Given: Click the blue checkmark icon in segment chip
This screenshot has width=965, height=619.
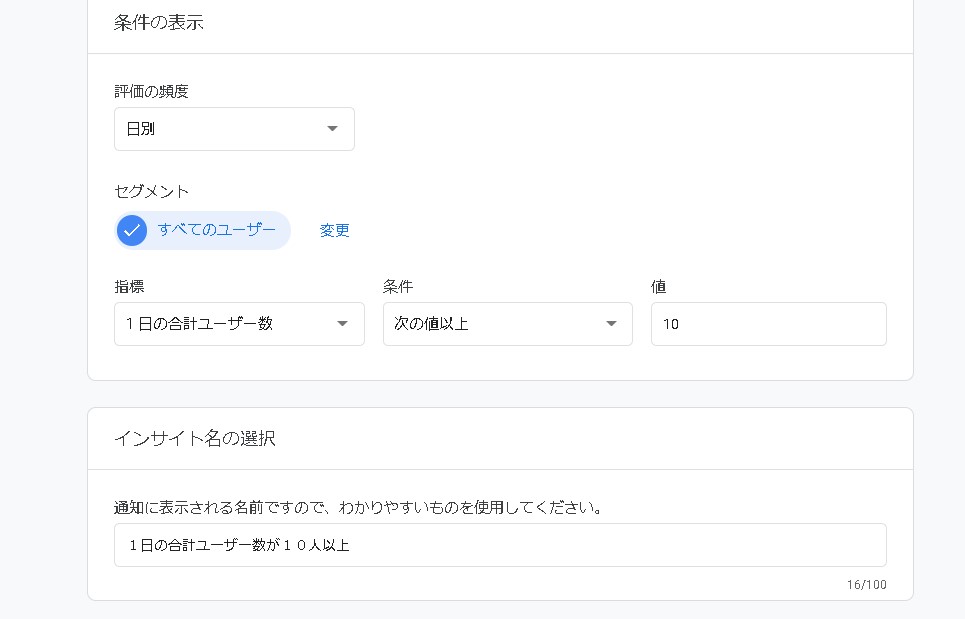Looking at the screenshot, I should click(131, 230).
